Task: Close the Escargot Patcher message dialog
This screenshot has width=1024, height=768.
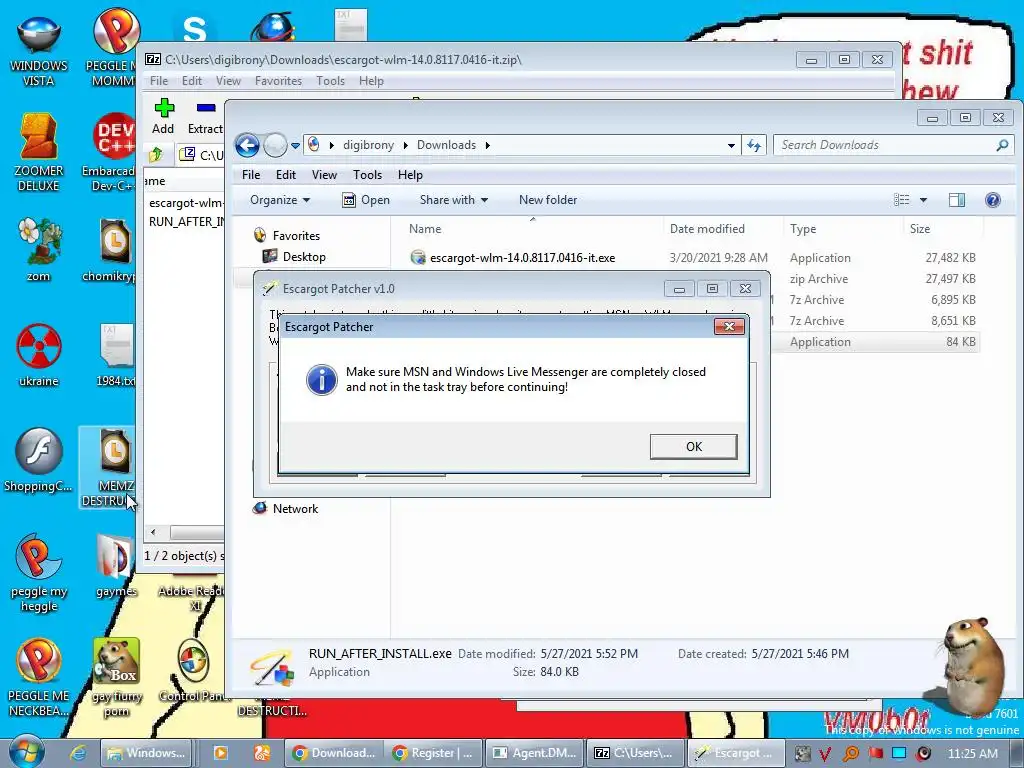Action: coord(729,327)
